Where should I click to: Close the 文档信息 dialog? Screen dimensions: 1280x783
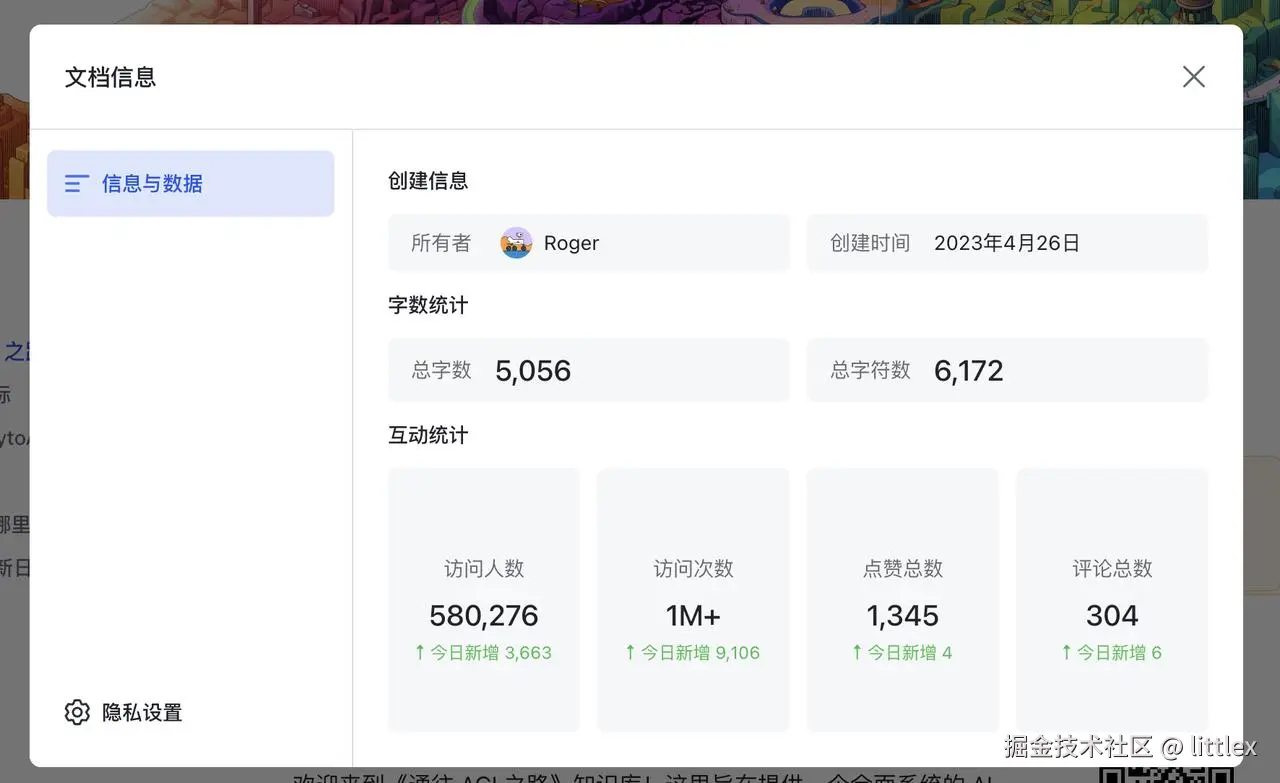(x=1193, y=77)
